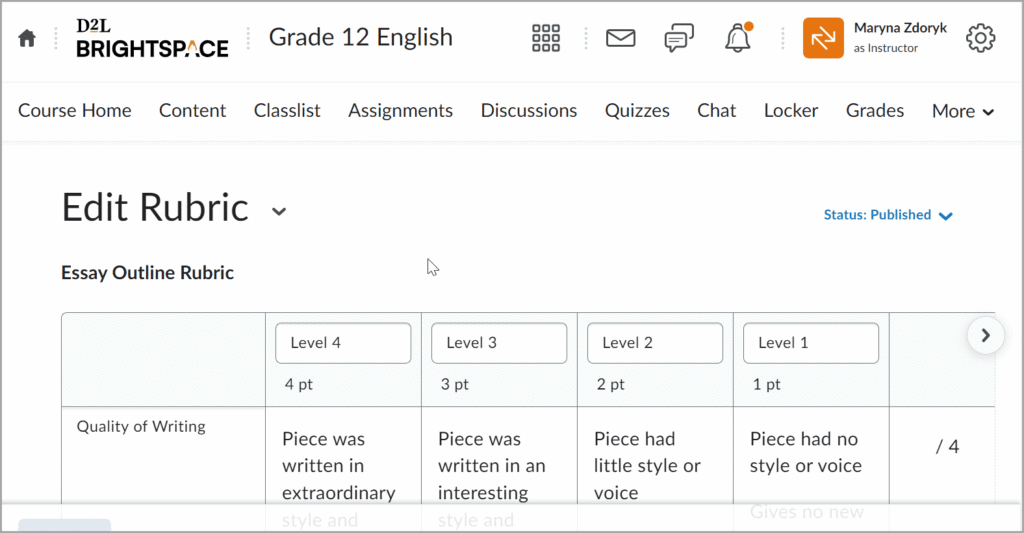Expand the More navigation menu
The width and height of the screenshot is (1024, 533).
point(962,111)
